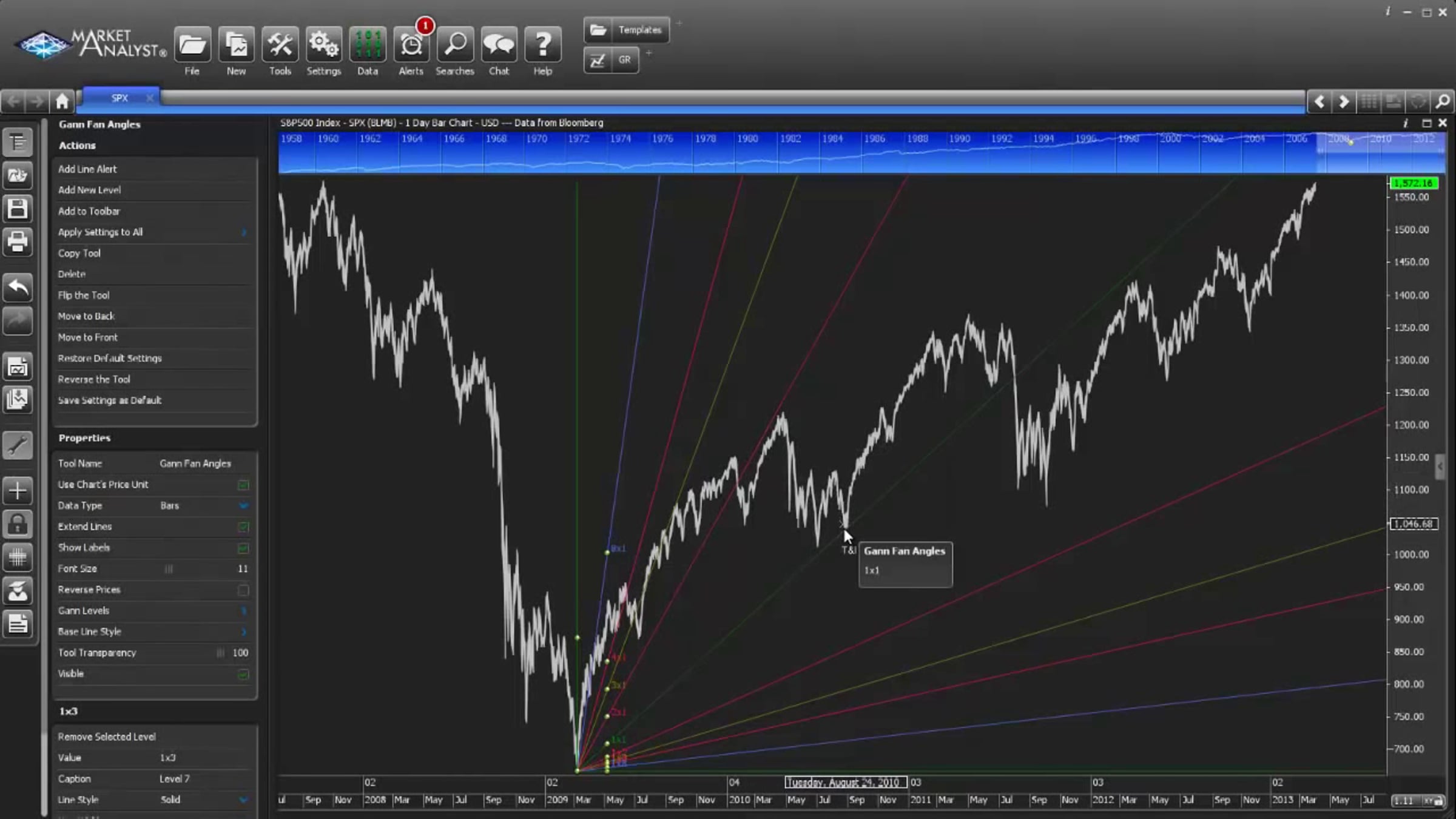Expand the Gann Levels arrow
Screen dimensions: 1456x819
pyautogui.click(x=243, y=611)
